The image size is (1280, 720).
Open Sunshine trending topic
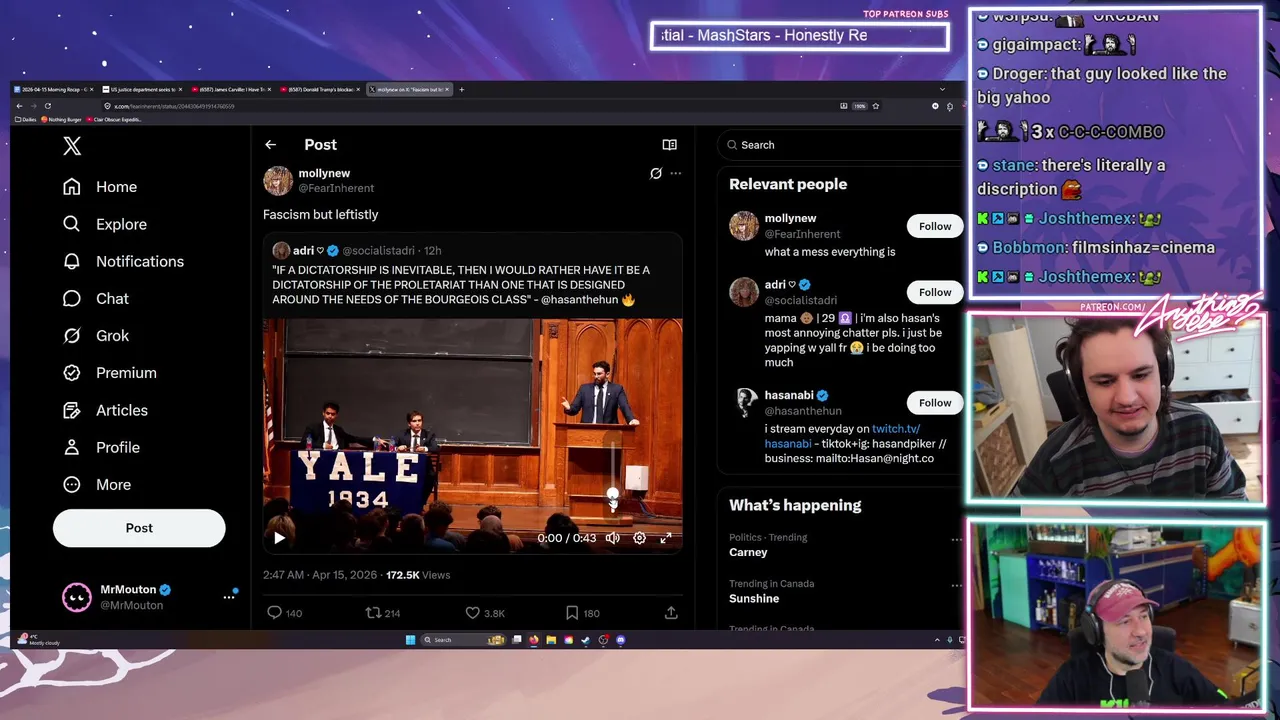point(754,598)
